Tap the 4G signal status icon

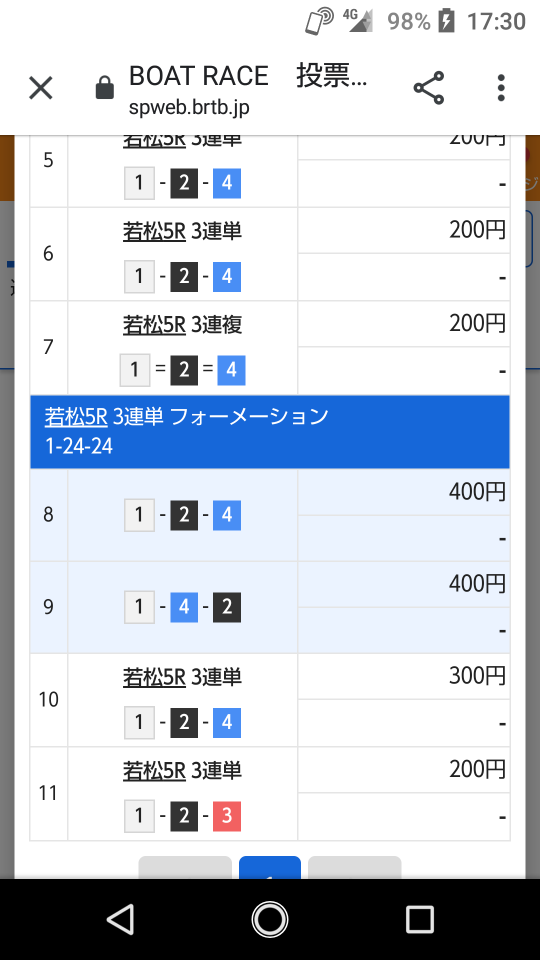point(358,21)
